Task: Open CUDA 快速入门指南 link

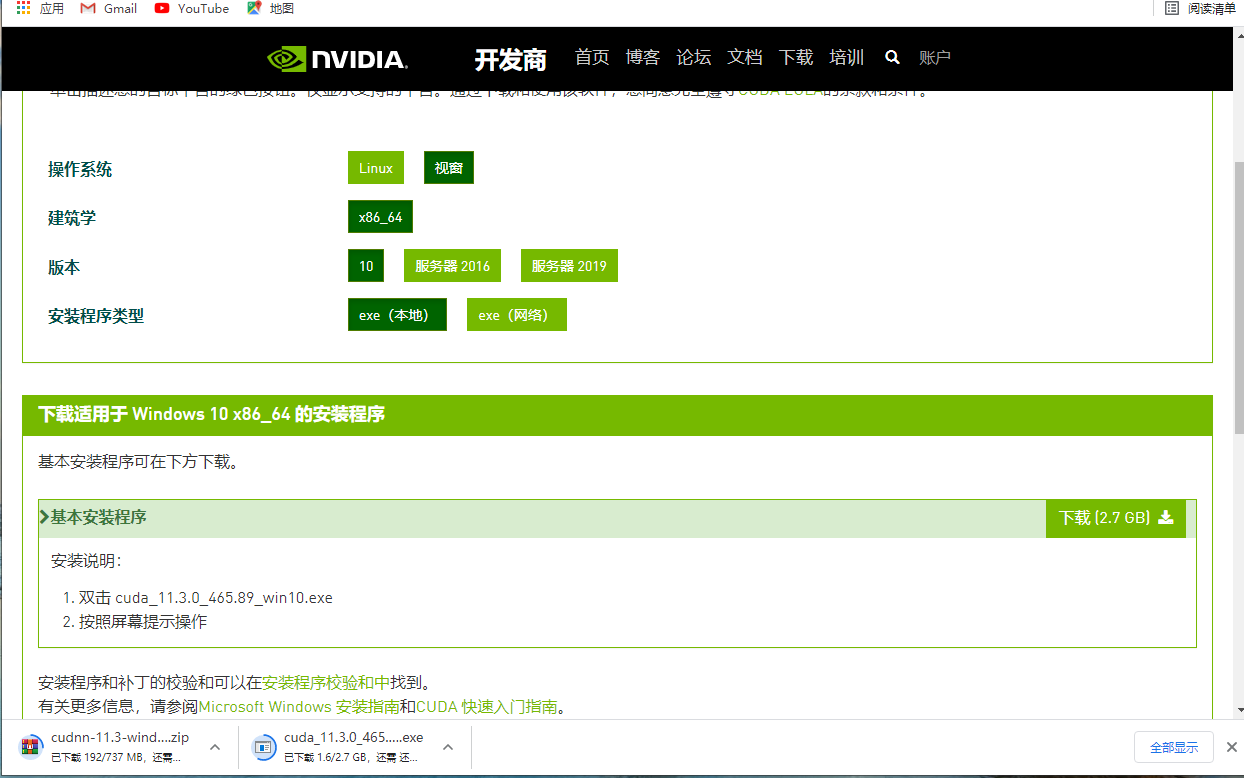Action: pyautogui.click(x=487, y=707)
